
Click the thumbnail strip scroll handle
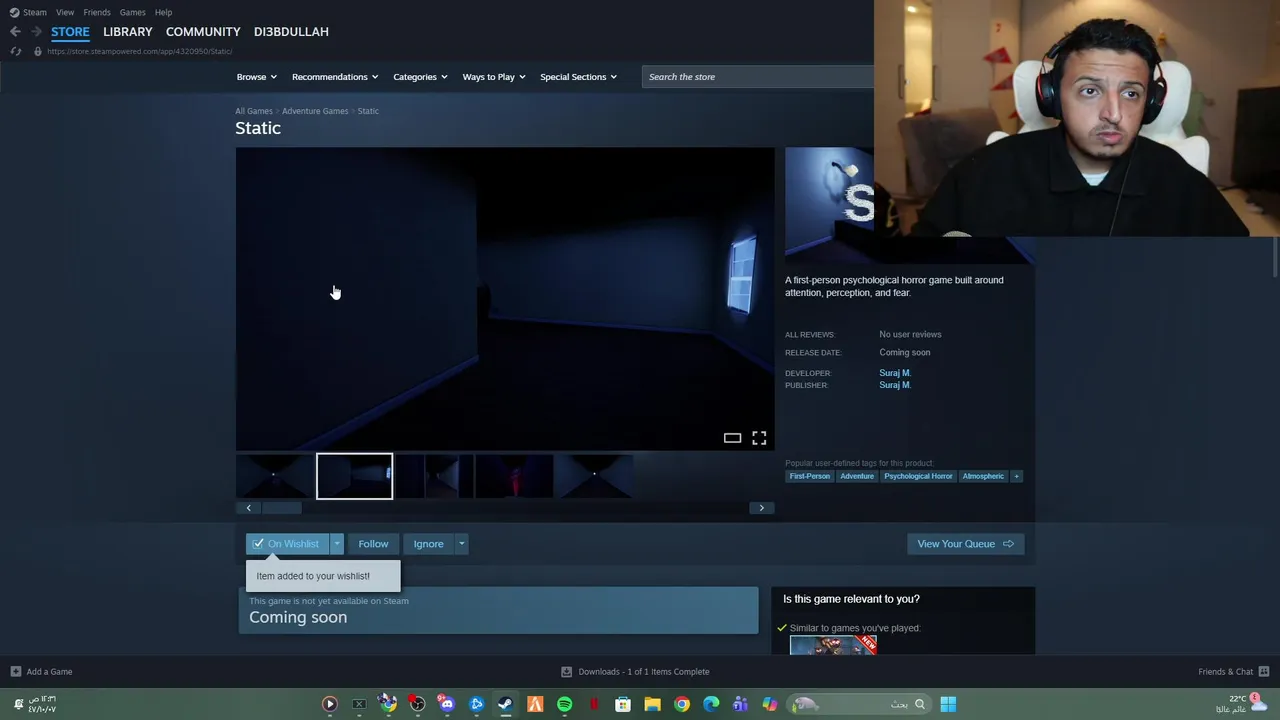pos(281,508)
